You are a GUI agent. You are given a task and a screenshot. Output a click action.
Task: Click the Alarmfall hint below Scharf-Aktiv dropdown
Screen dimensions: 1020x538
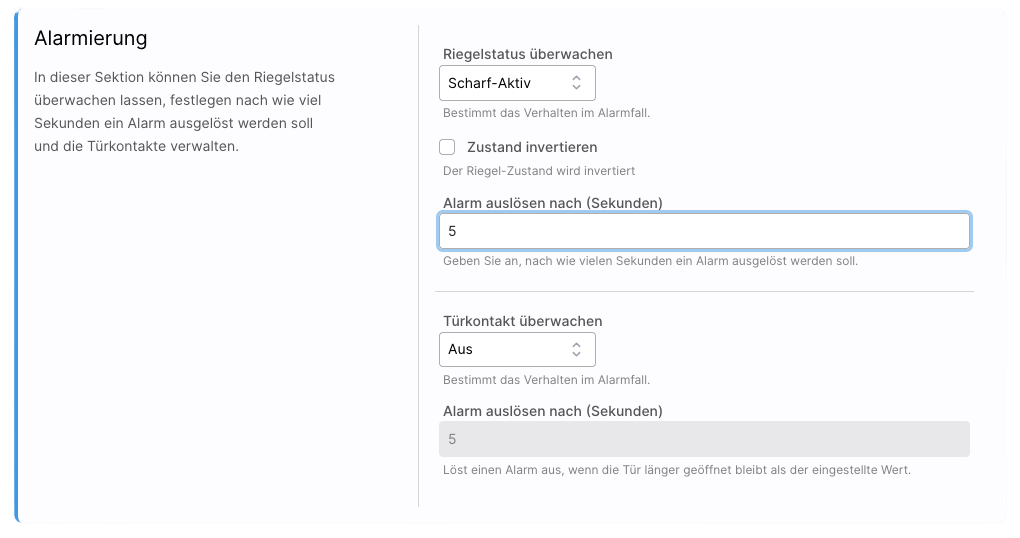click(x=546, y=113)
